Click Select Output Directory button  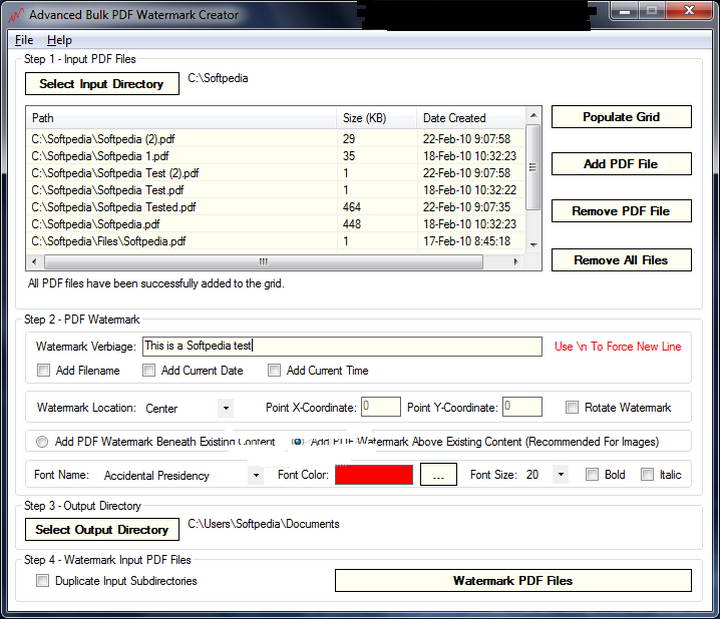click(102, 529)
